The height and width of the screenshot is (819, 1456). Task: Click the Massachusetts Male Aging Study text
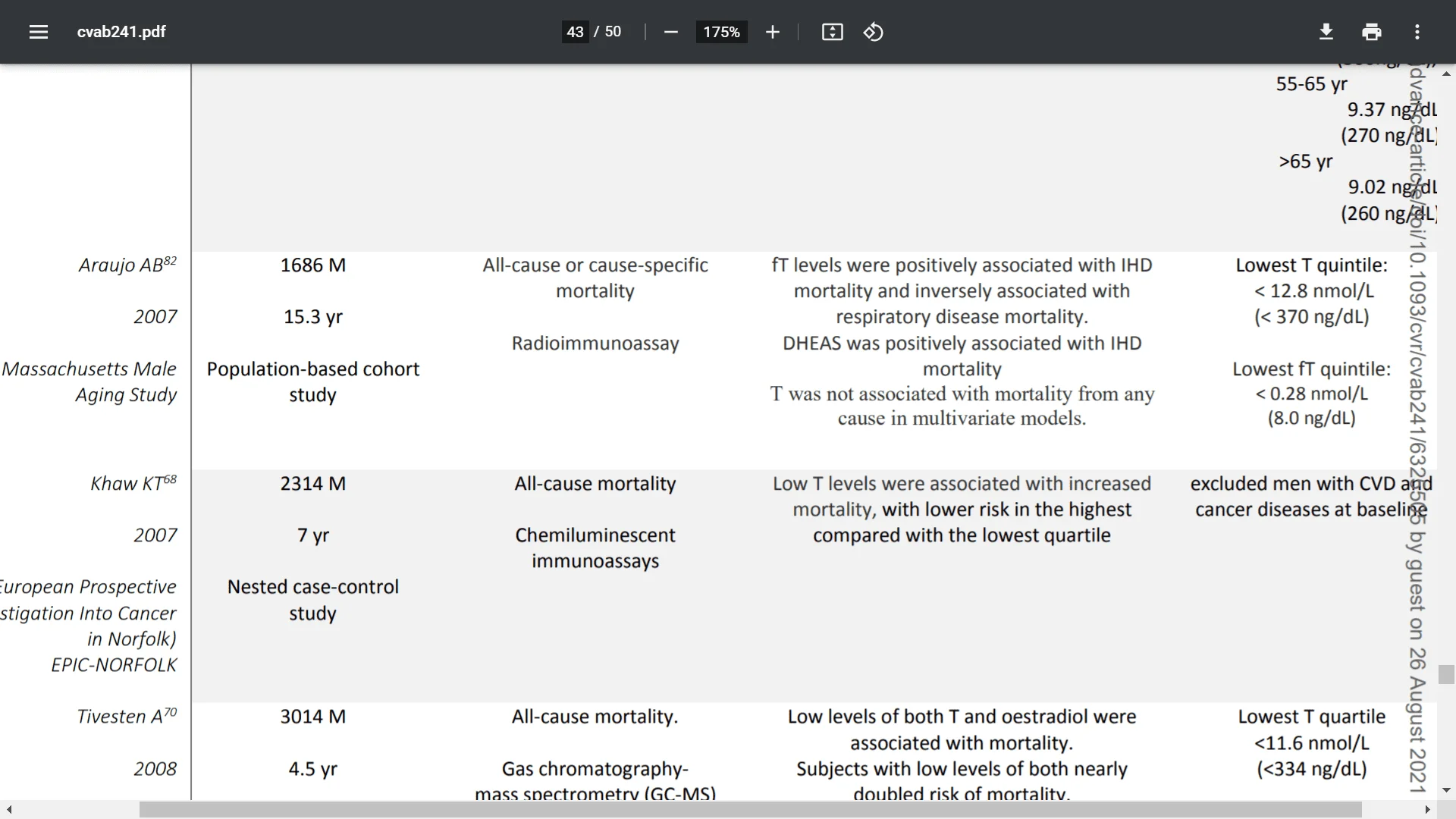pyautogui.click(x=89, y=381)
